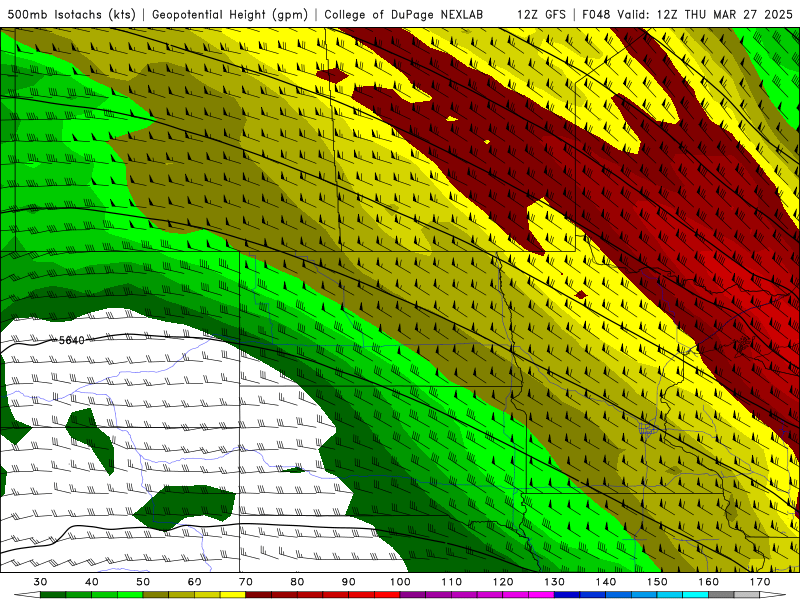
Task: Select the gray 160 kt legend swatch
Action: click(x=721, y=595)
